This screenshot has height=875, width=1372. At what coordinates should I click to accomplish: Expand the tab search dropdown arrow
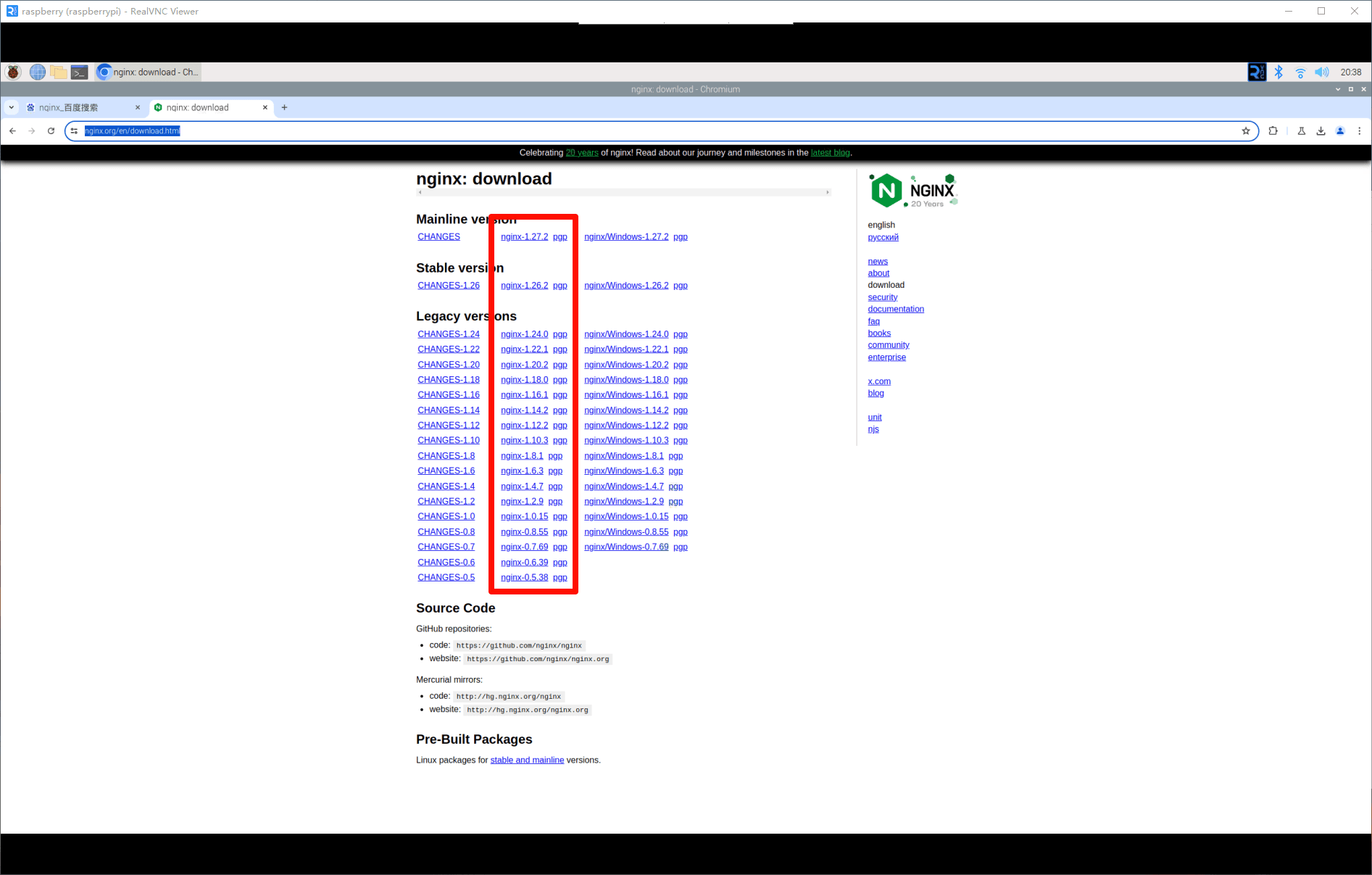[x=12, y=107]
